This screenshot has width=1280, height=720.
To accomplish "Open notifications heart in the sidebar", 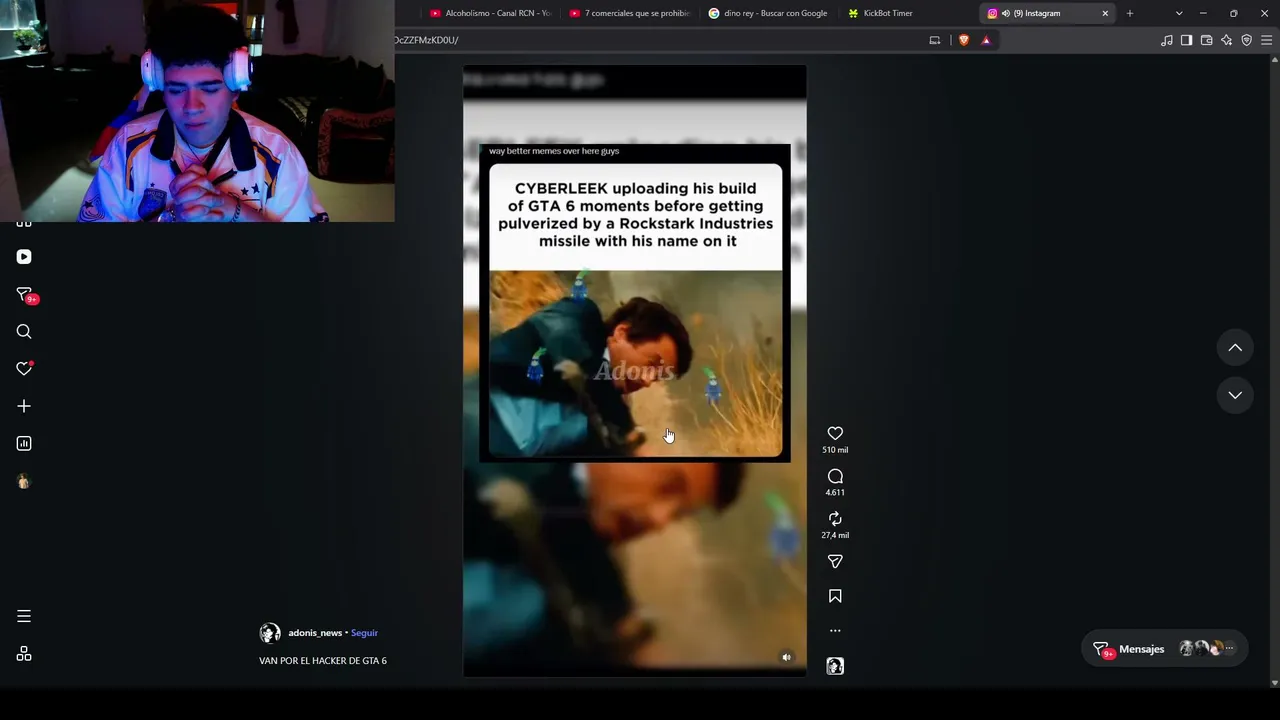I will [x=24, y=369].
